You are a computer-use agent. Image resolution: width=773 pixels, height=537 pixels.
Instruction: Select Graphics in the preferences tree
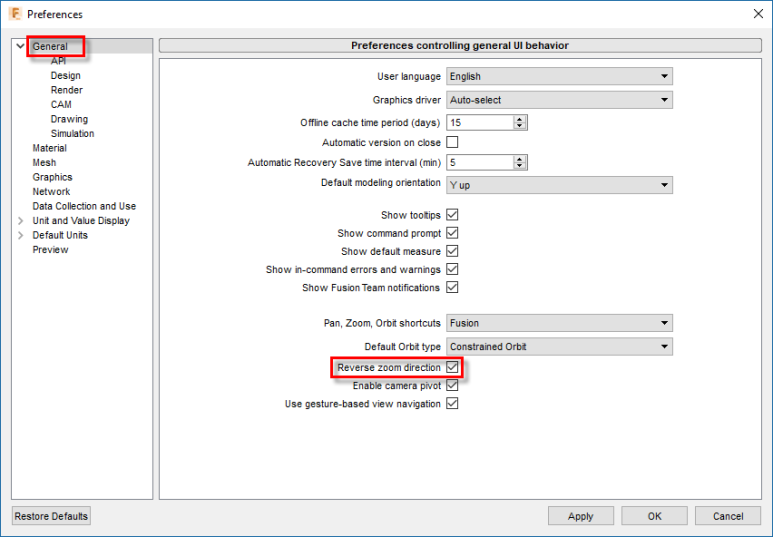coord(52,177)
